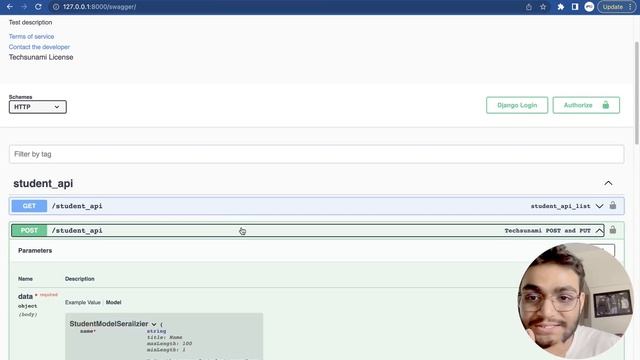The width and height of the screenshot is (640, 360).
Task: Click the Techsunami POST and PUT label
Action: (547, 231)
